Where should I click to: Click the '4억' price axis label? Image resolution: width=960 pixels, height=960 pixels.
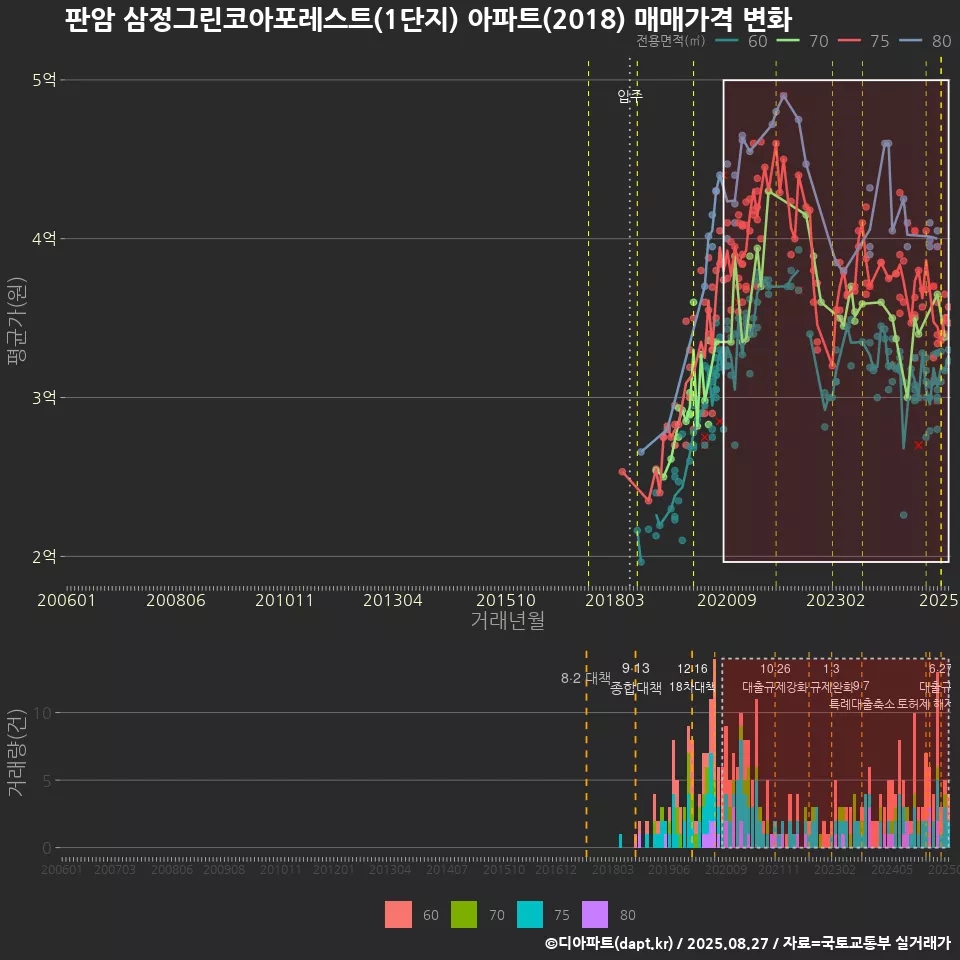44,238
